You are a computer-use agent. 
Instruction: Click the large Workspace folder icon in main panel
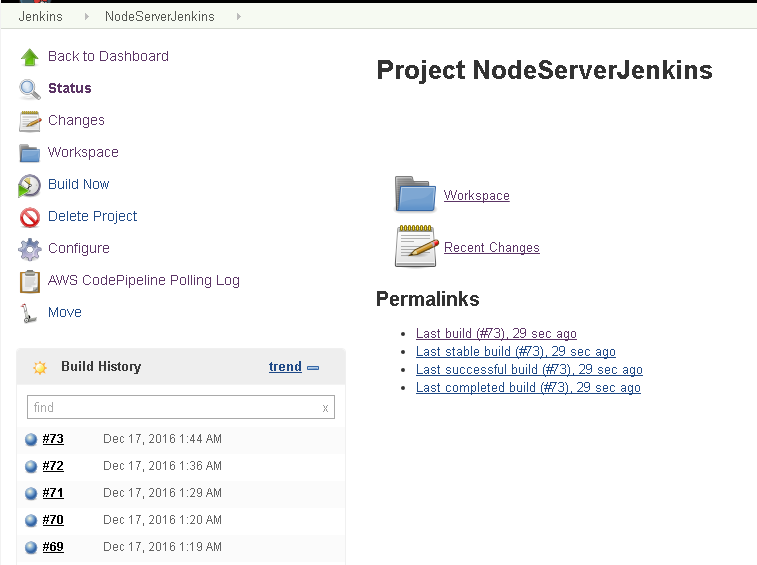click(415, 194)
